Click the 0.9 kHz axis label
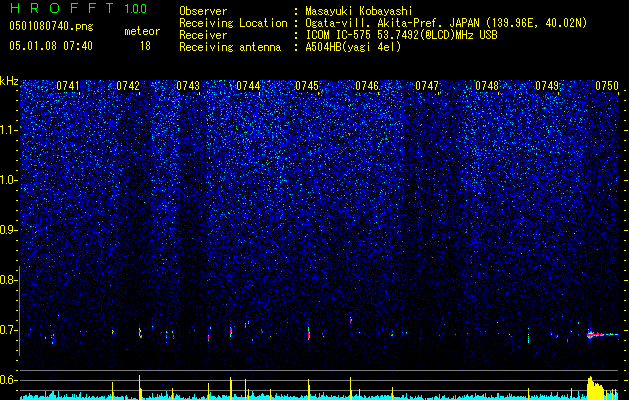This screenshot has height=400, width=629. [8, 230]
